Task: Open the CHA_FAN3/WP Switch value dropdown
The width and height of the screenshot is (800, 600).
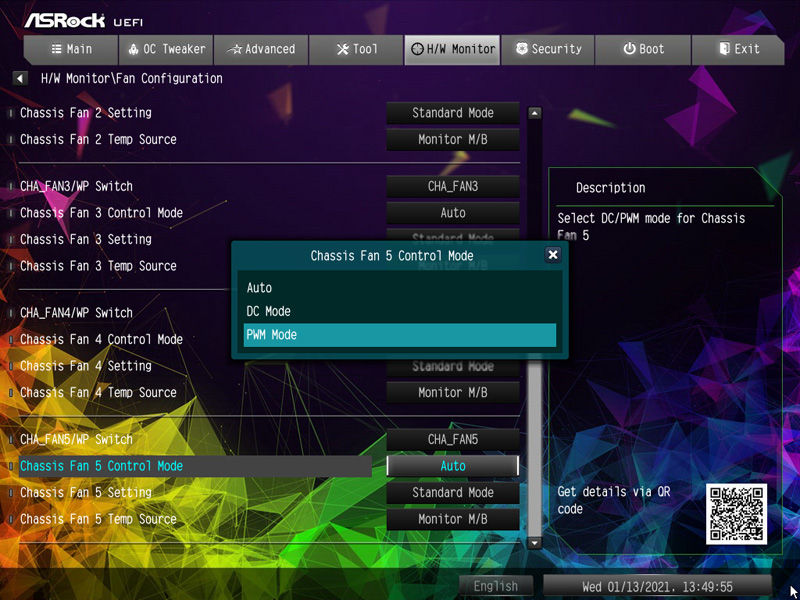Action: [453, 186]
